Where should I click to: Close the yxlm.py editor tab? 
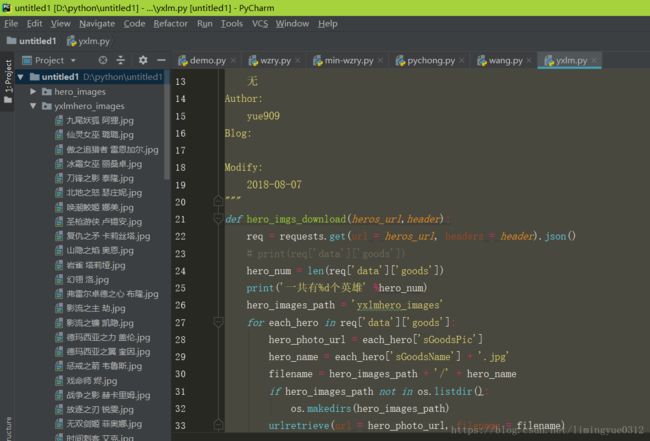pos(594,61)
